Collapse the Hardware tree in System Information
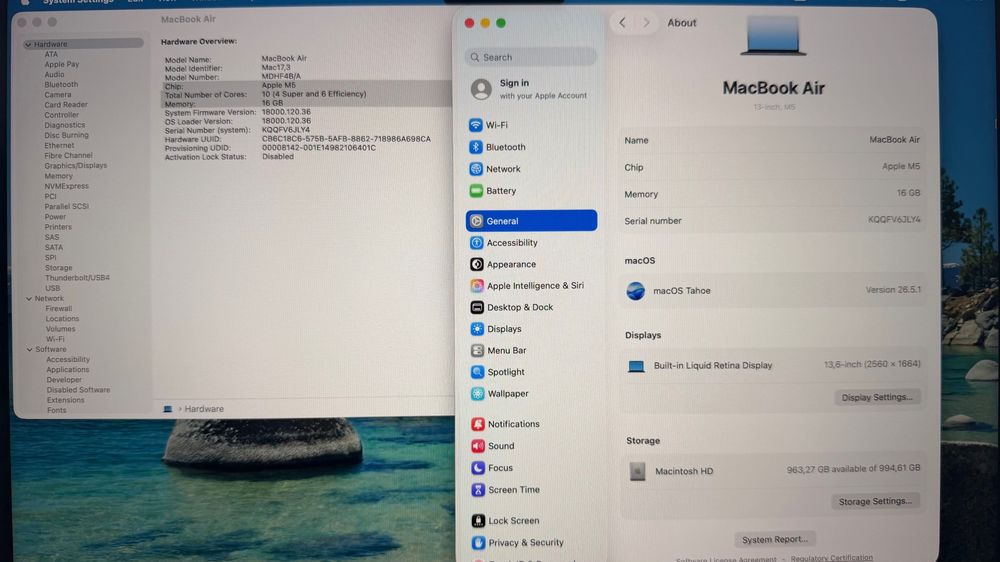 click(x=28, y=45)
